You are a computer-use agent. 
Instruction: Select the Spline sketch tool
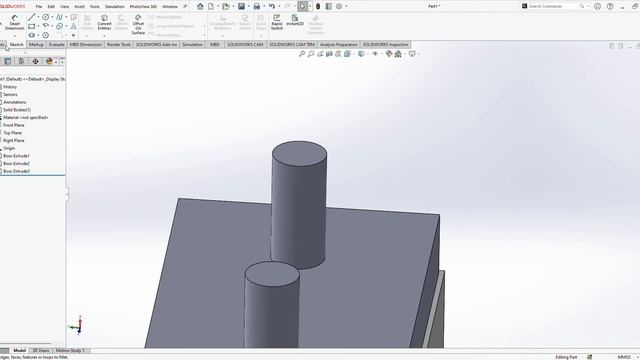60,17
